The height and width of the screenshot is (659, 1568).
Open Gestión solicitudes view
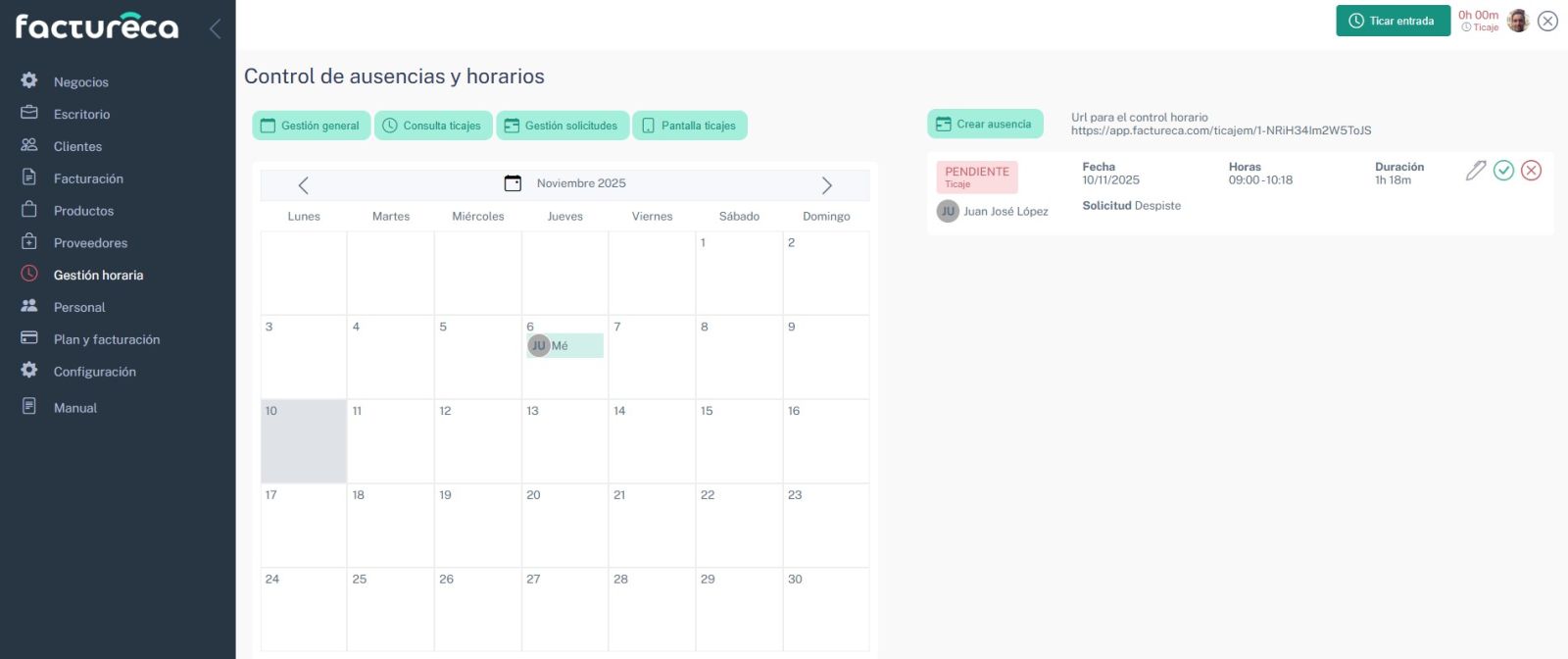click(562, 126)
